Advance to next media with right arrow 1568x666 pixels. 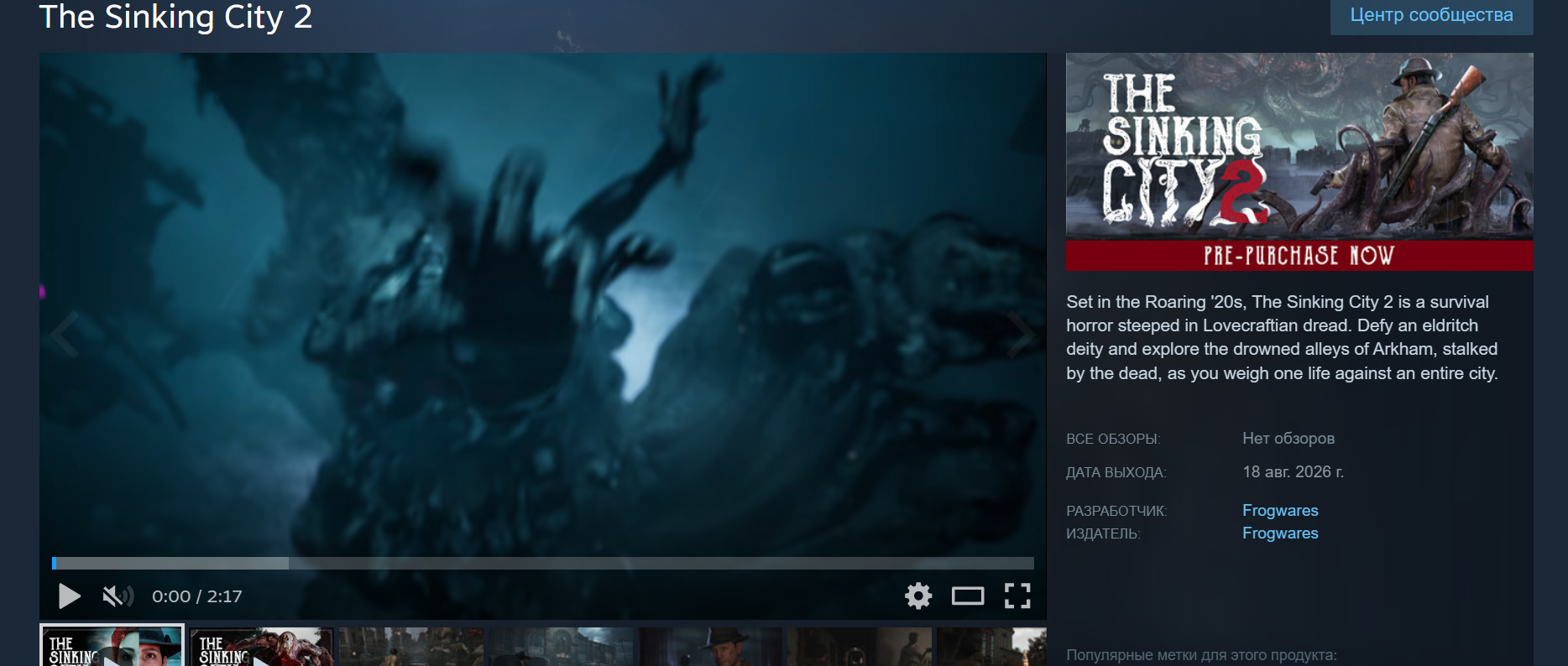1021,335
